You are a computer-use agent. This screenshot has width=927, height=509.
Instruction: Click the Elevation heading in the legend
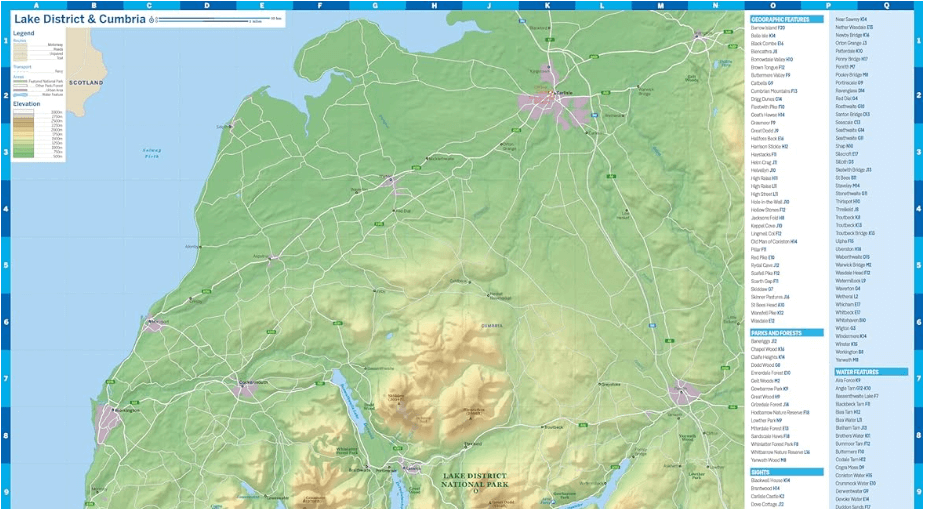click(27, 104)
